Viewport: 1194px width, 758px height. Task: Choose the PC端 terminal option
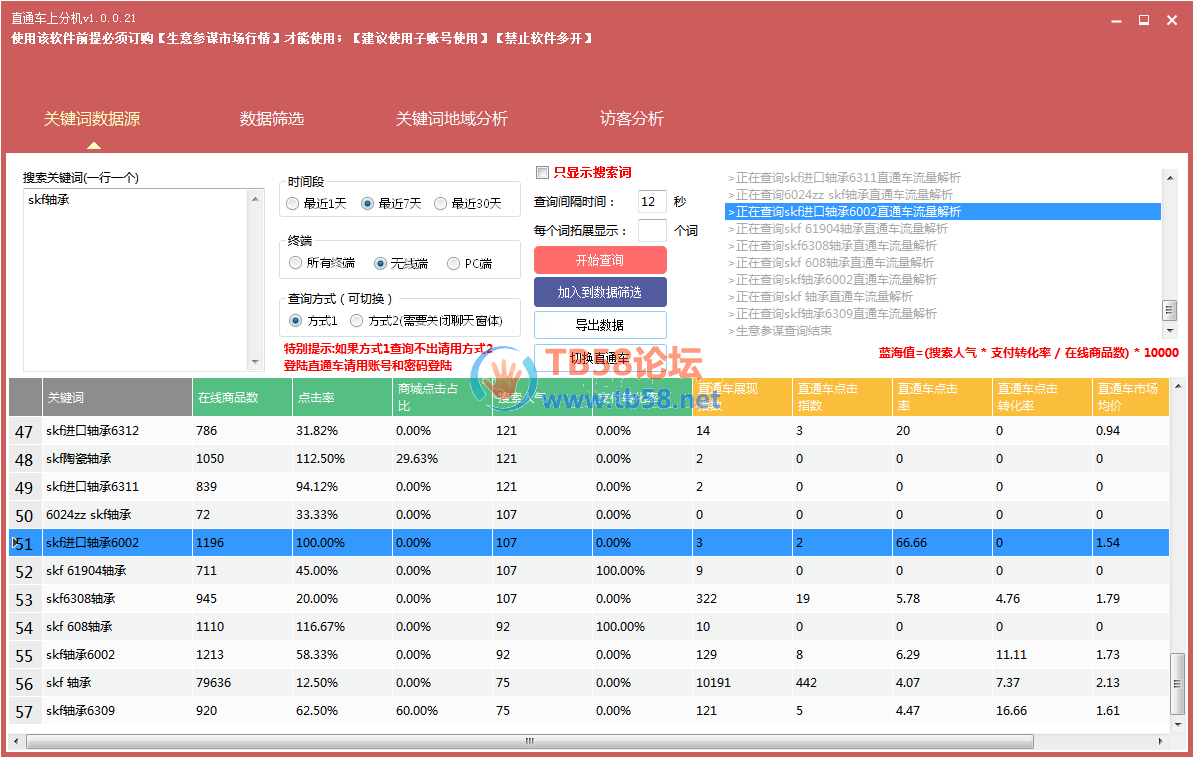pyautogui.click(x=469, y=263)
